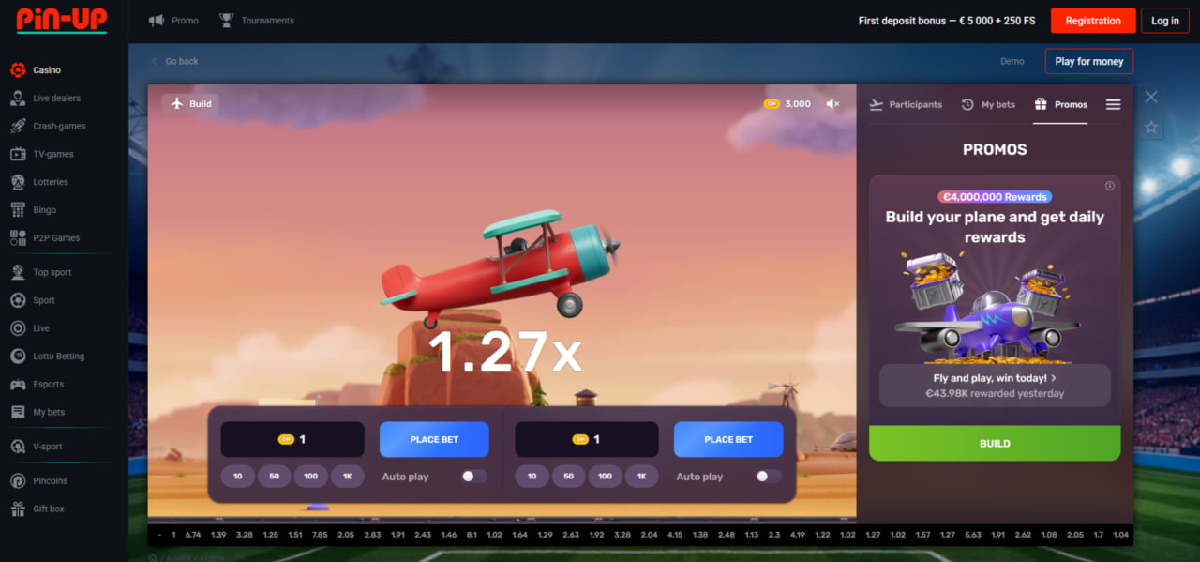Toggle Auto play in first bet panel
Screen dimensions: 1200x562
pos(474,476)
